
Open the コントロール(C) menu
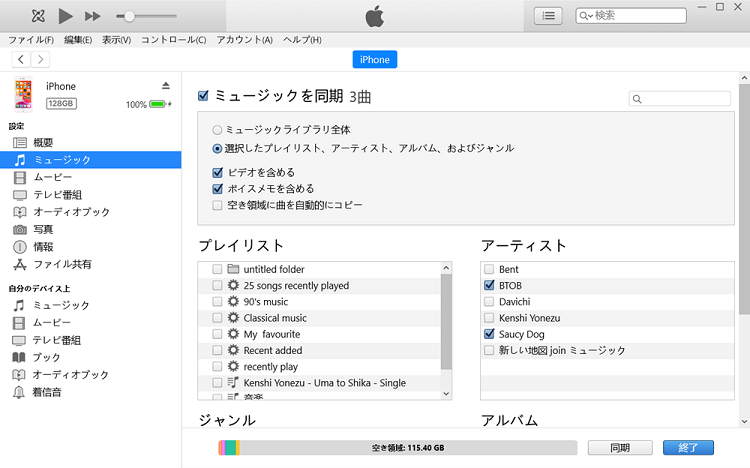pos(174,40)
